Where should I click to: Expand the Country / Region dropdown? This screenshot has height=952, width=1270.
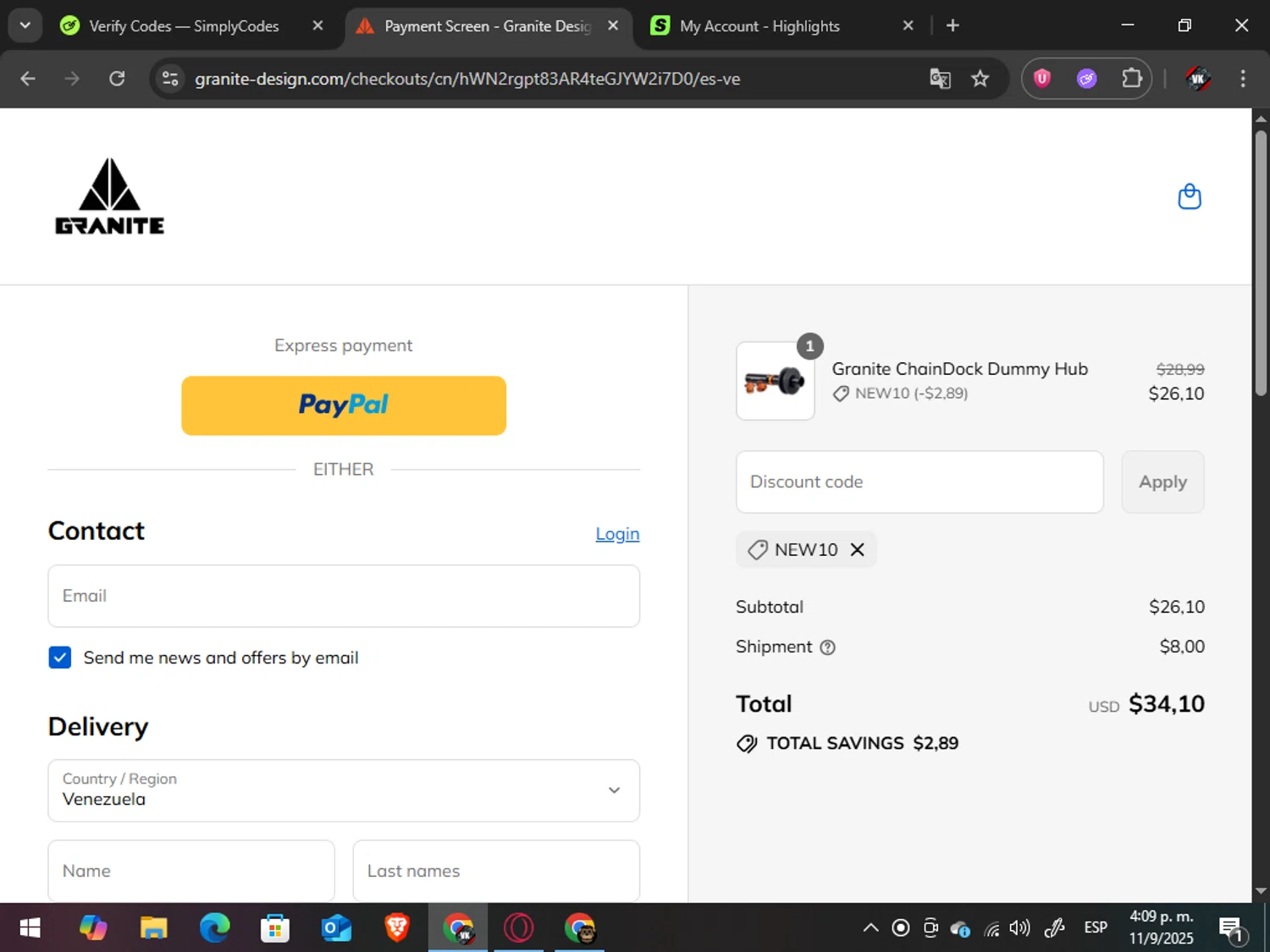(344, 790)
